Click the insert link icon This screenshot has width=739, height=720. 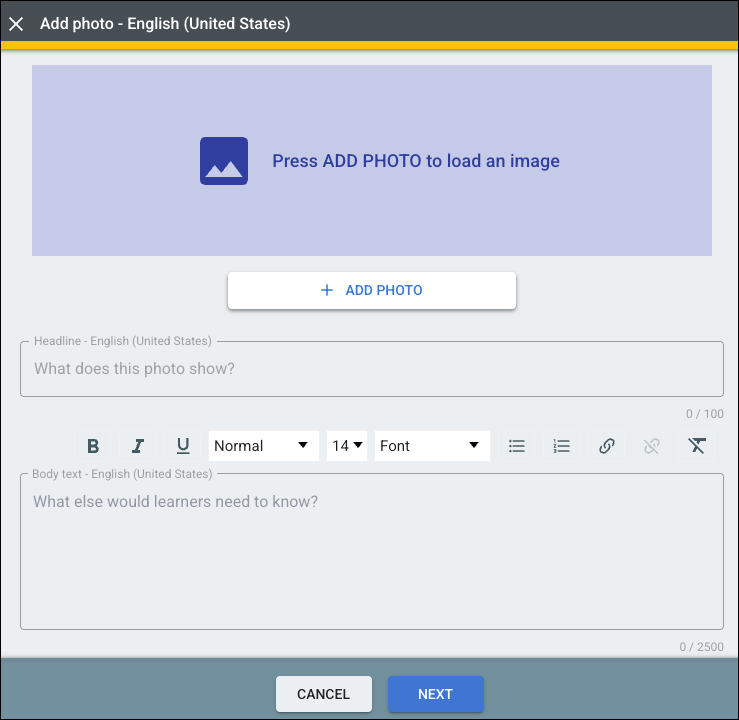(x=607, y=446)
